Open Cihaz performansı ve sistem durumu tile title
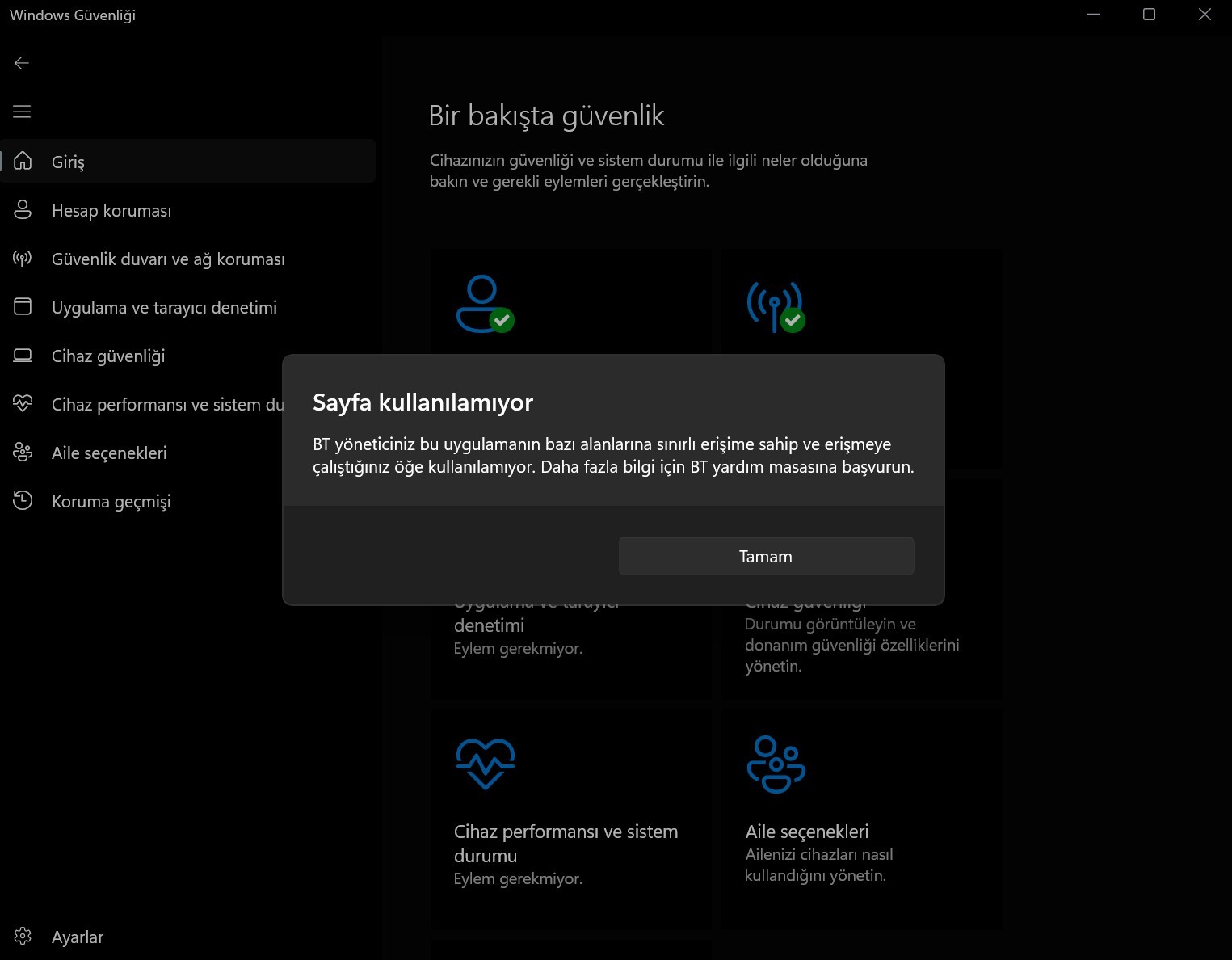 [566, 844]
